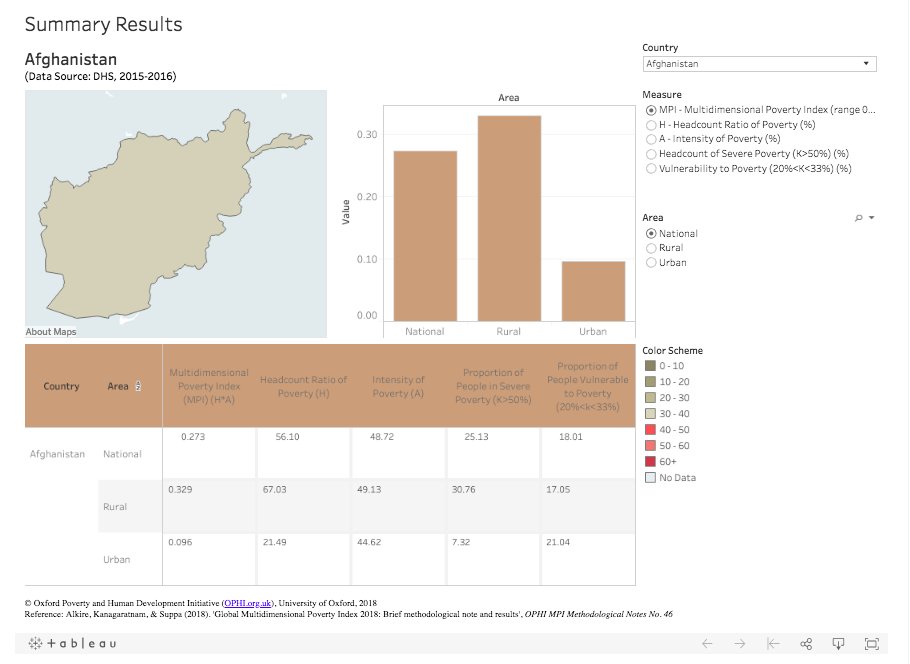Click the sort icon beside Area header
The width and height of the screenshot is (910, 664).
tap(138, 386)
